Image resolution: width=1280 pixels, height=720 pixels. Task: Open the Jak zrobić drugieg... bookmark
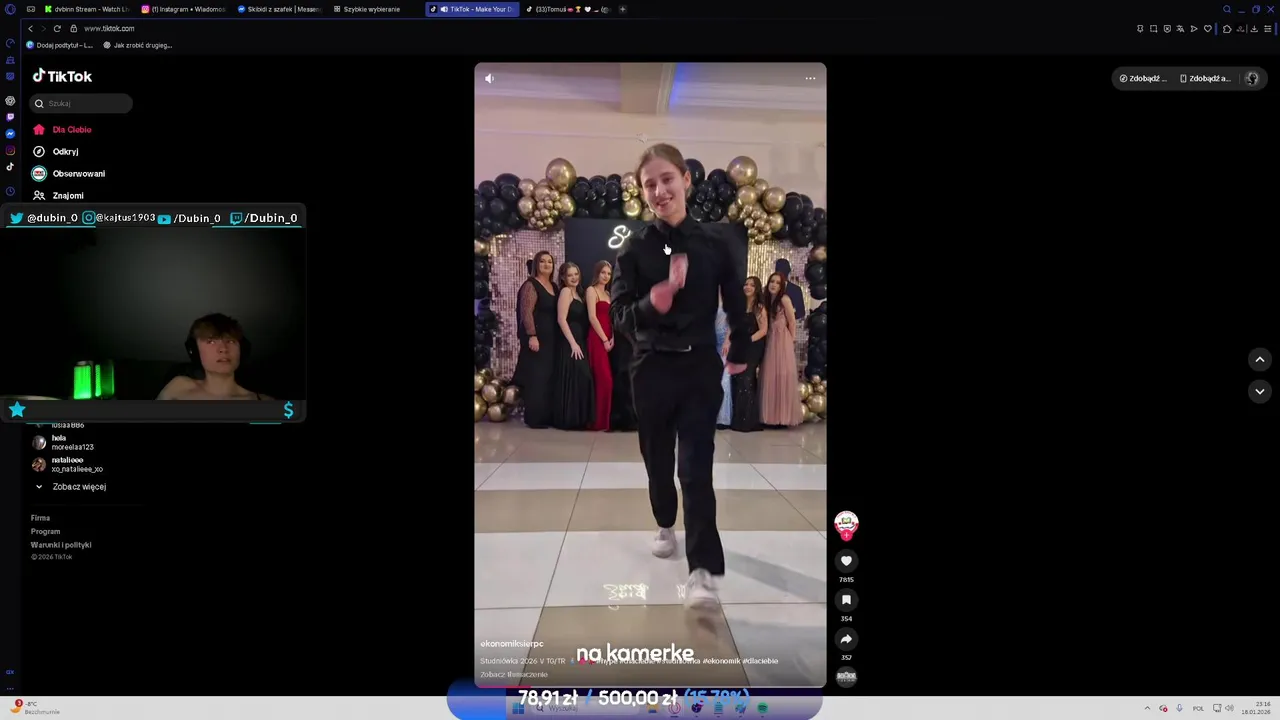pyautogui.click(x=138, y=45)
